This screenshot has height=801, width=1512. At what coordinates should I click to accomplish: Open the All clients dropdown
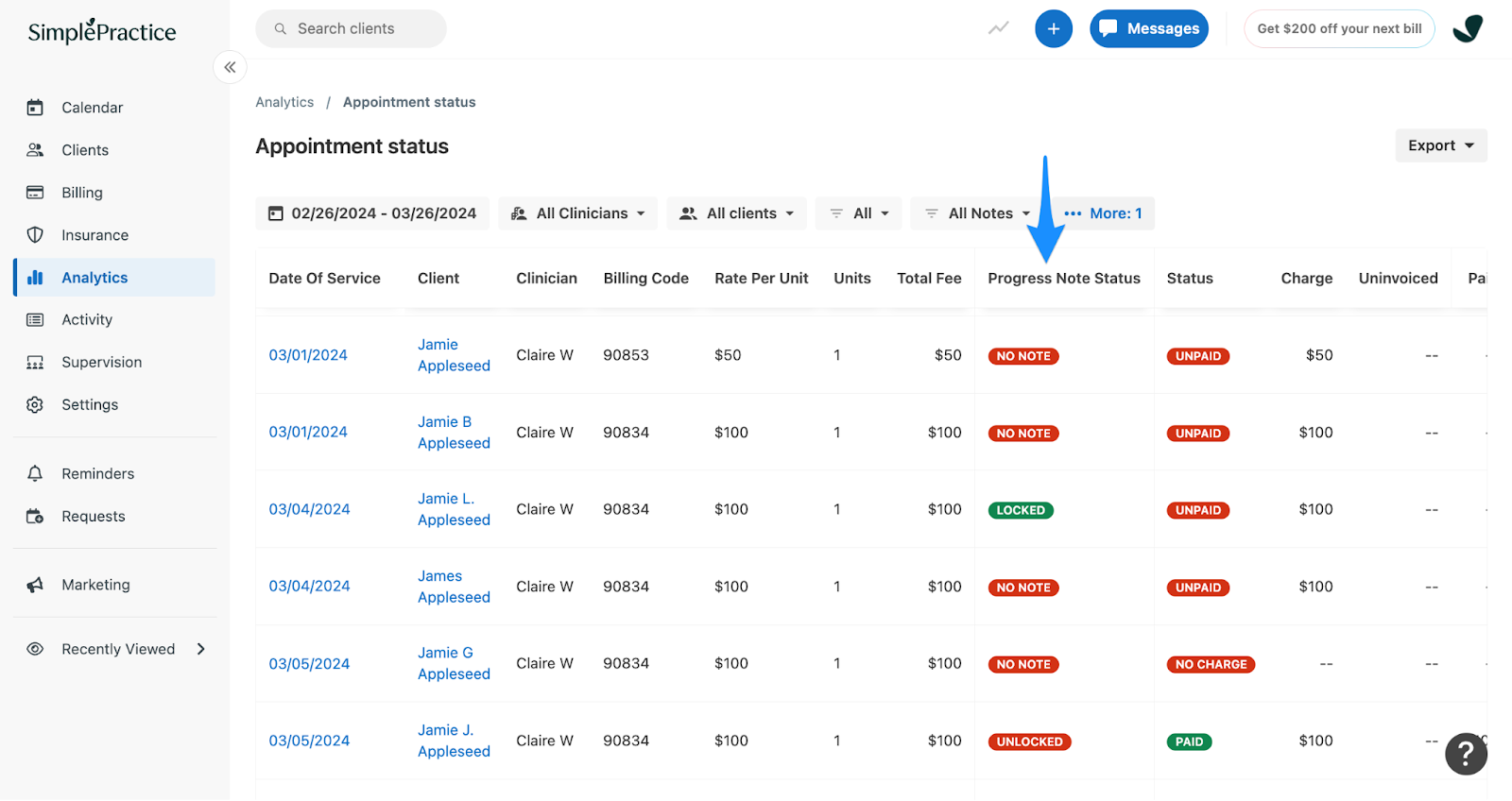pos(737,213)
